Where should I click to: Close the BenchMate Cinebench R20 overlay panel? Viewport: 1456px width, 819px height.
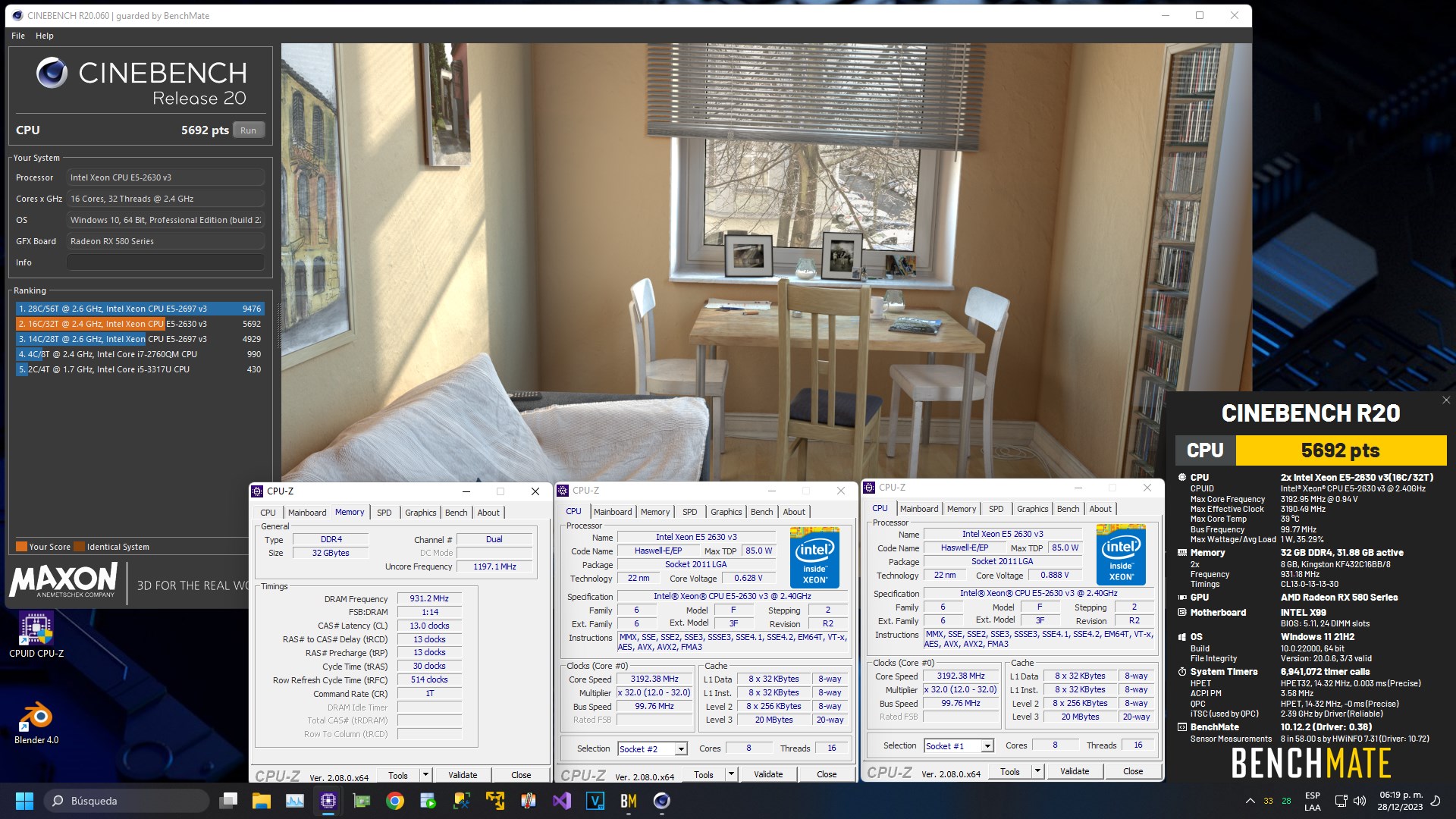click(x=1446, y=400)
